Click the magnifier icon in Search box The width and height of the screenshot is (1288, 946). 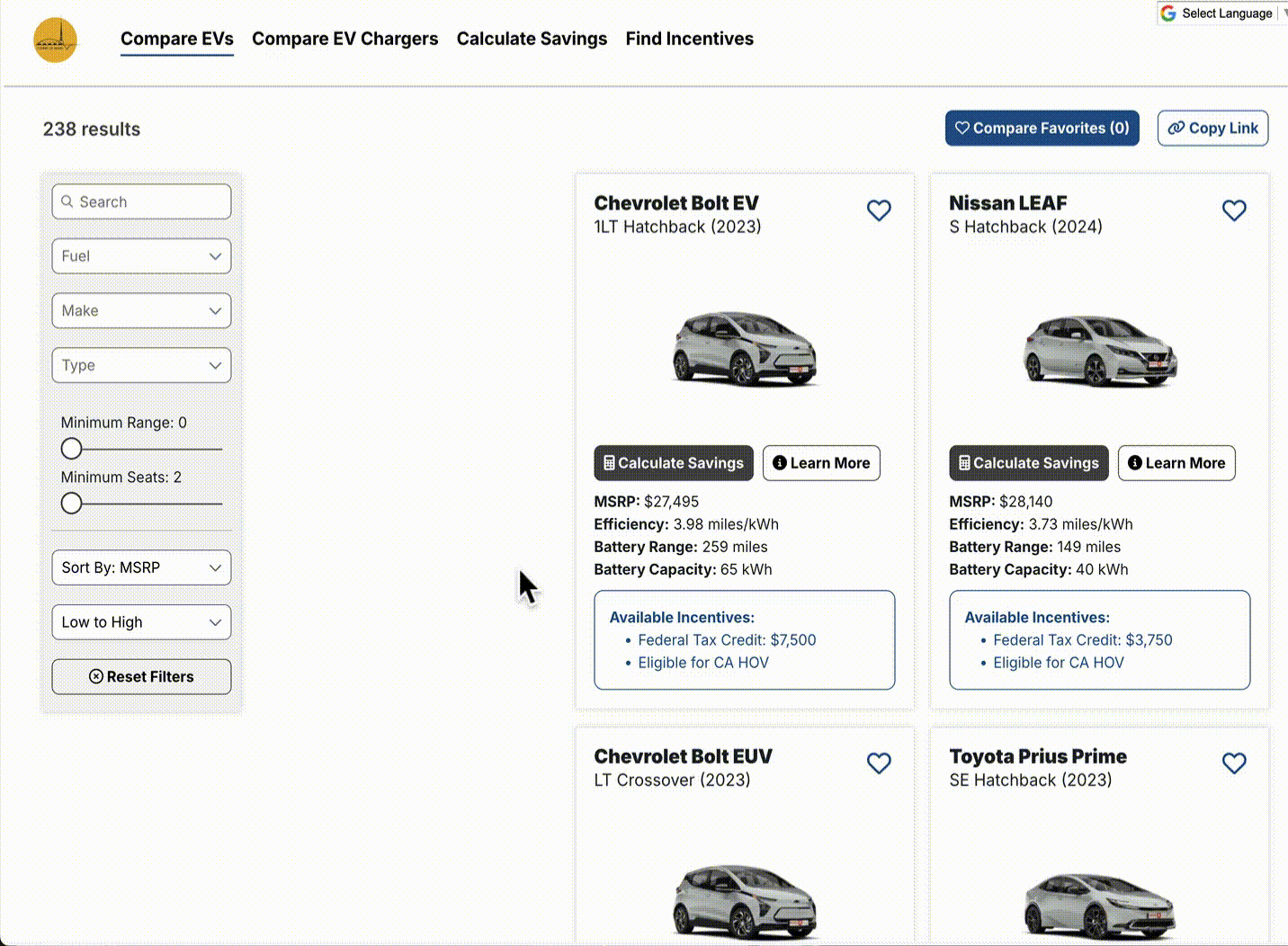tap(67, 201)
